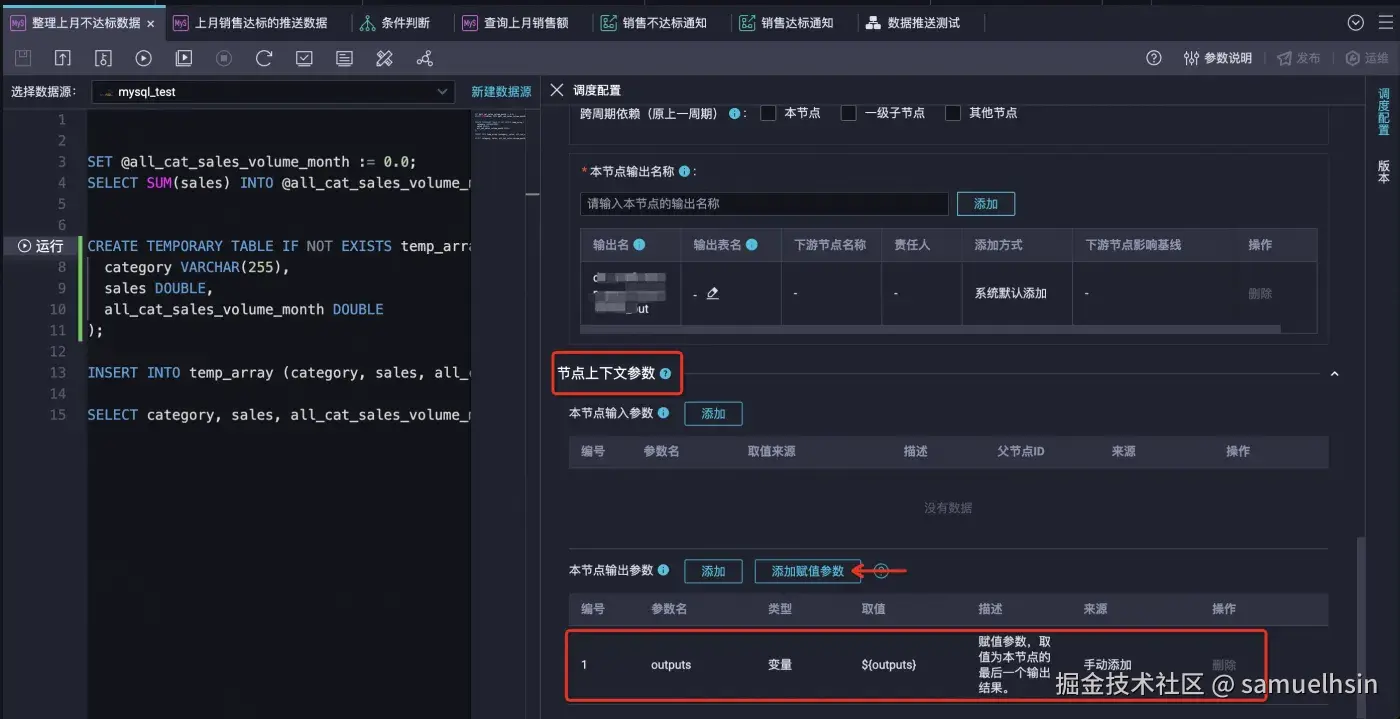Viewport: 1400px width, 719px height.
Task: Click the run (play circle) toolbar icon
Action: [x=143, y=59]
